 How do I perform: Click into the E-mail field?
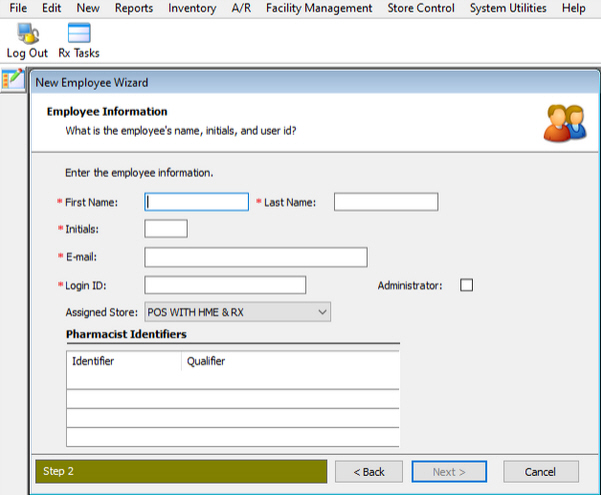[x=256, y=257]
